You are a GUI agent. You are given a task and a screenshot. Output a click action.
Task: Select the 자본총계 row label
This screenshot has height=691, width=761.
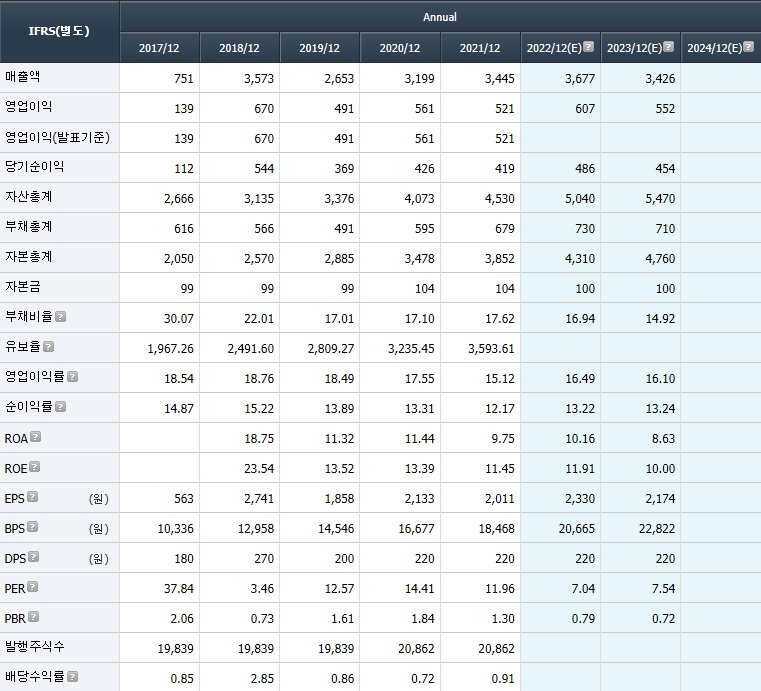tap(28, 257)
